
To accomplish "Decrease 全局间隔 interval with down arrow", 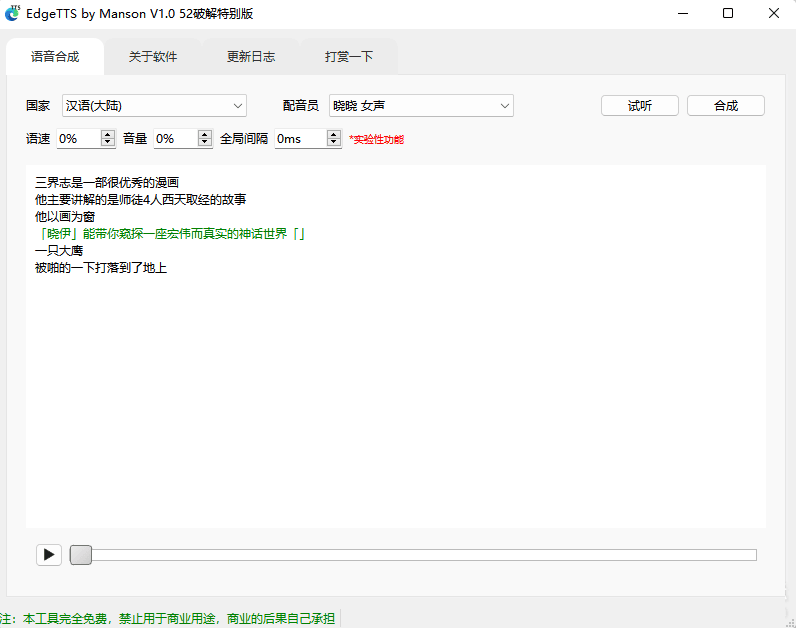I will pos(335,143).
